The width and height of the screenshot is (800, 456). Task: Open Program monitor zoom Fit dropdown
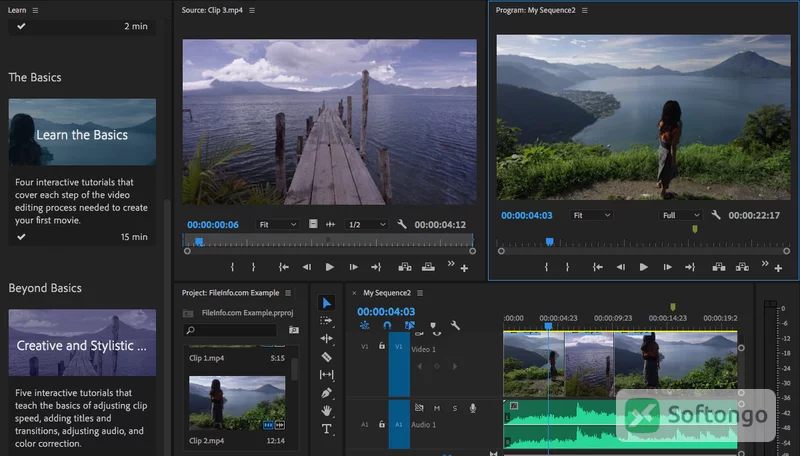[x=591, y=215]
